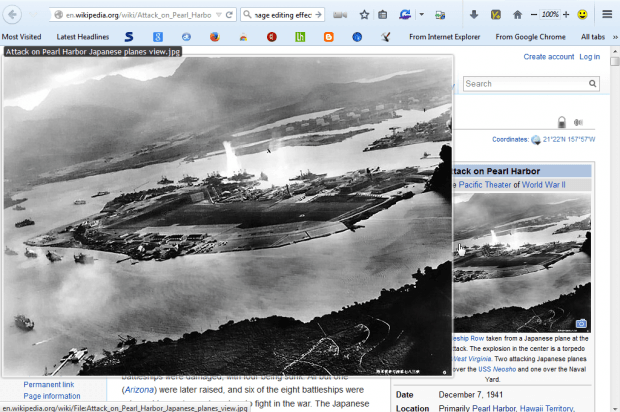This screenshot has width=620, height=412.
Task: Bookmark this page with the star icon
Action: [x=364, y=15]
